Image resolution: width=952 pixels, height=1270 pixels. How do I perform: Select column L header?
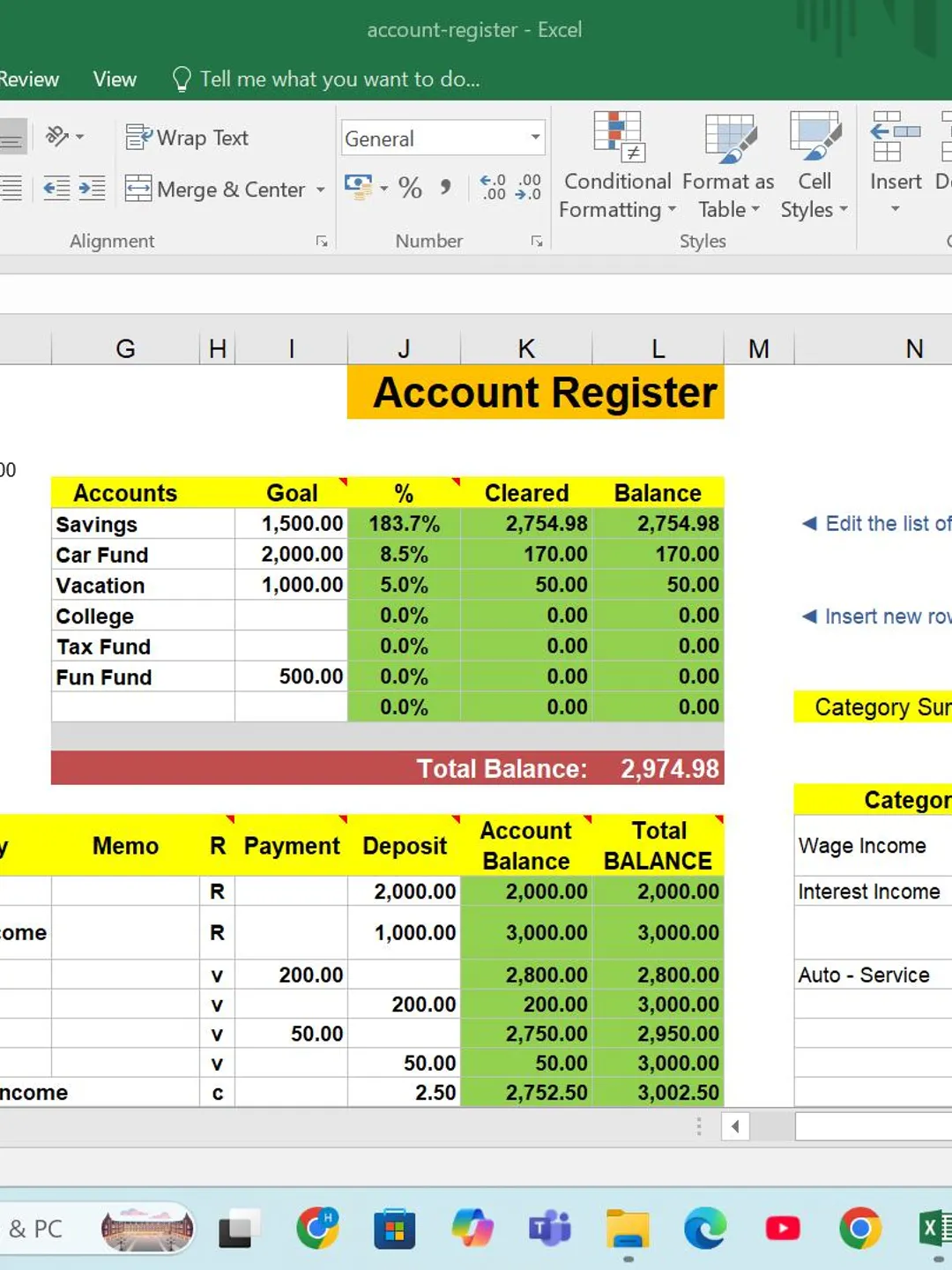658,349
